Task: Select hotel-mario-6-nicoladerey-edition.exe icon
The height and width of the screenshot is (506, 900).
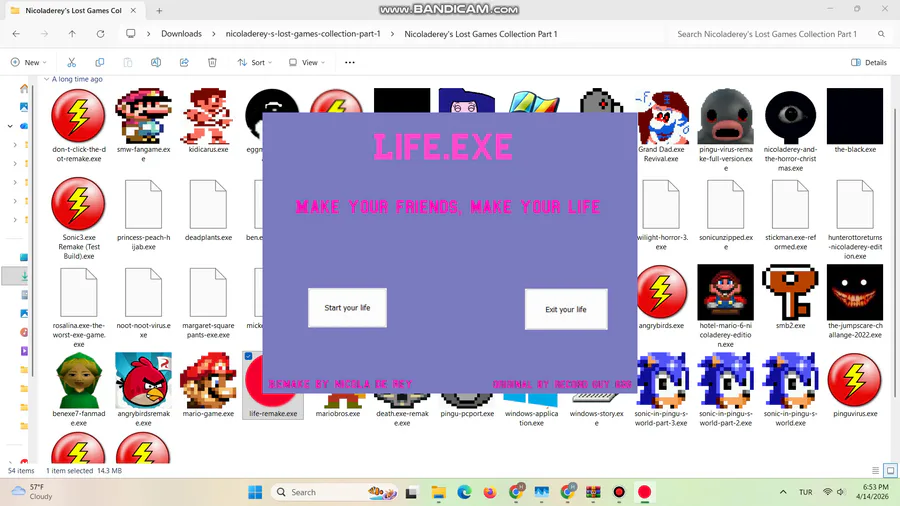Action: coord(726,292)
